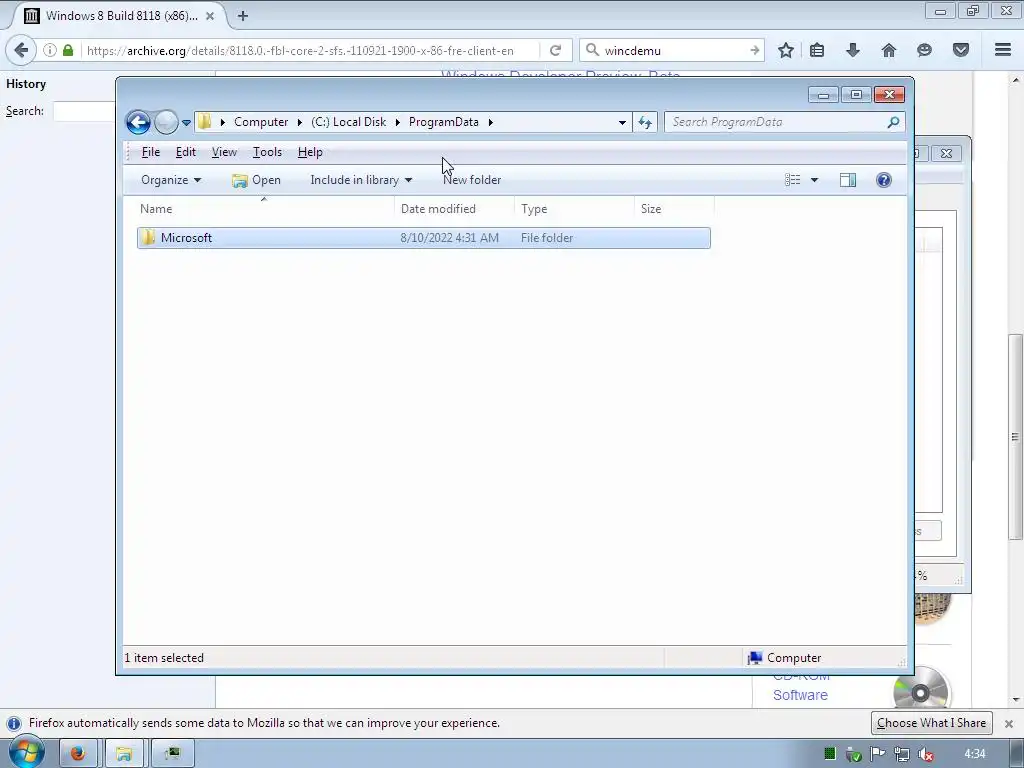Sort by the Size column header

pos(673,209)
